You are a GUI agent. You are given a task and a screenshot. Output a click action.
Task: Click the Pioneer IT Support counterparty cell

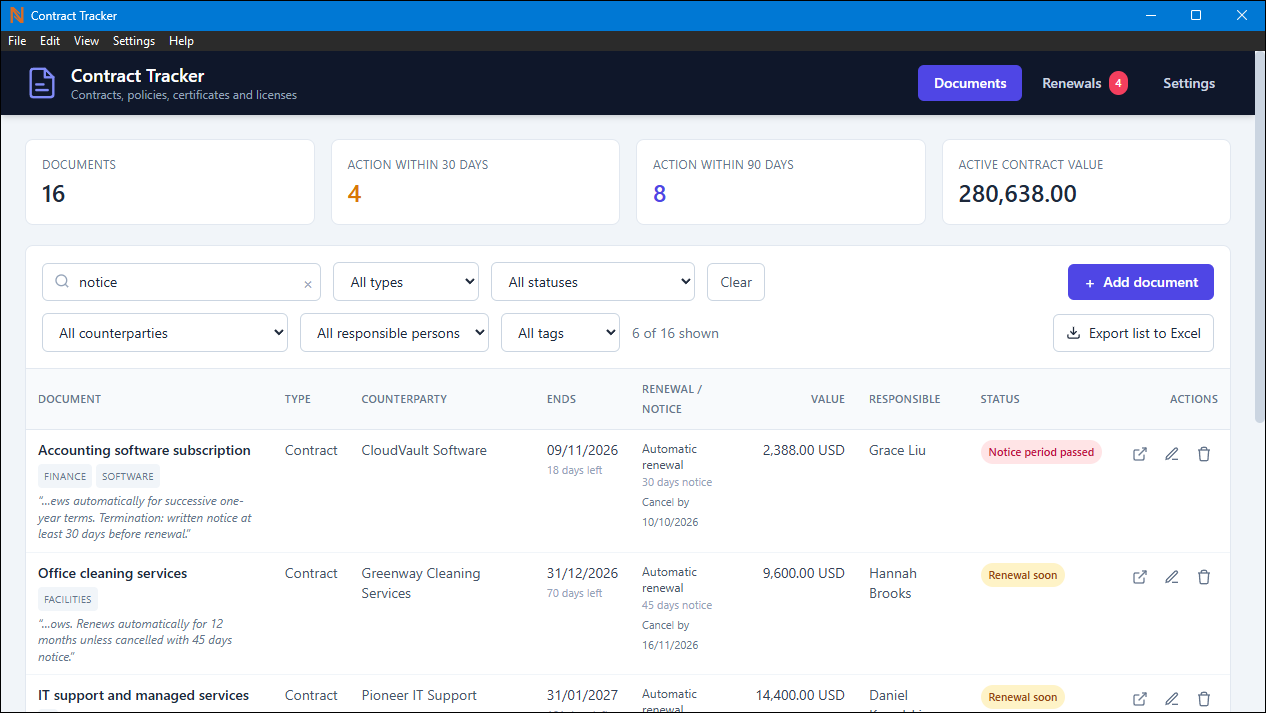tap(419, 695)
